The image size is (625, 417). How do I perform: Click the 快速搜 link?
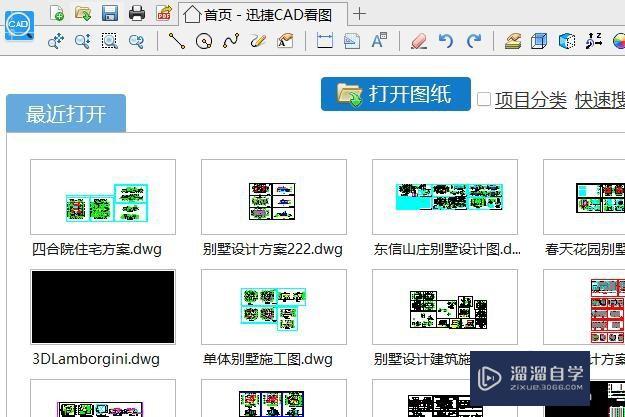pos(600,100)
